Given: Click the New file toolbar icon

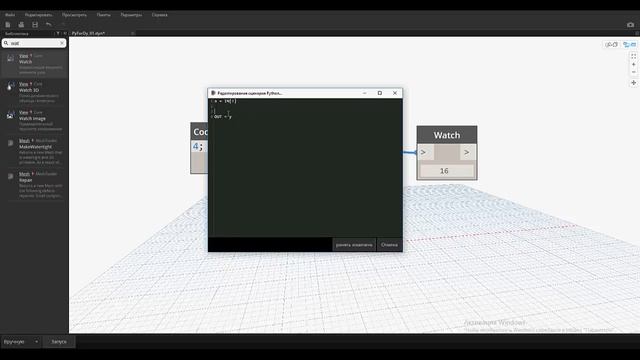Looking at the screenshot, I should tap(8, 25).
